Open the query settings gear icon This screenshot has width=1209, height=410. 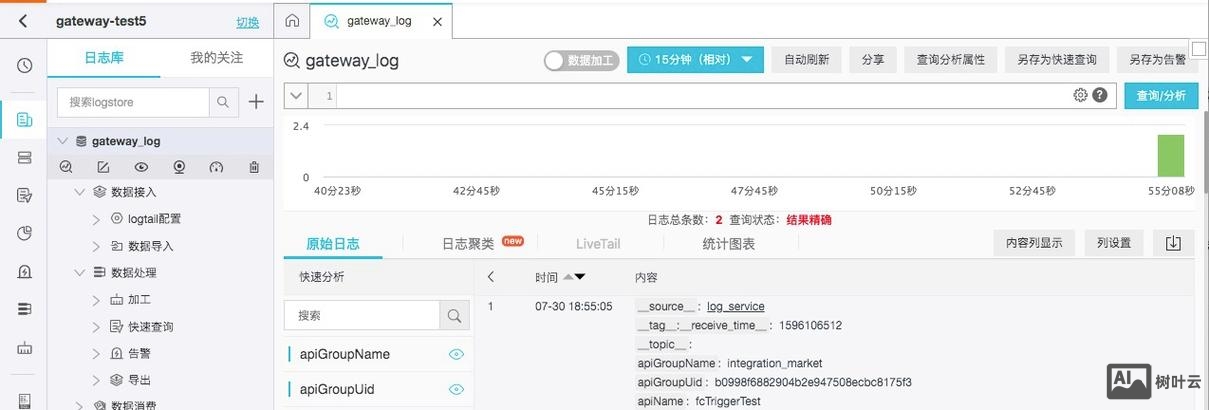click(1080, 95)
